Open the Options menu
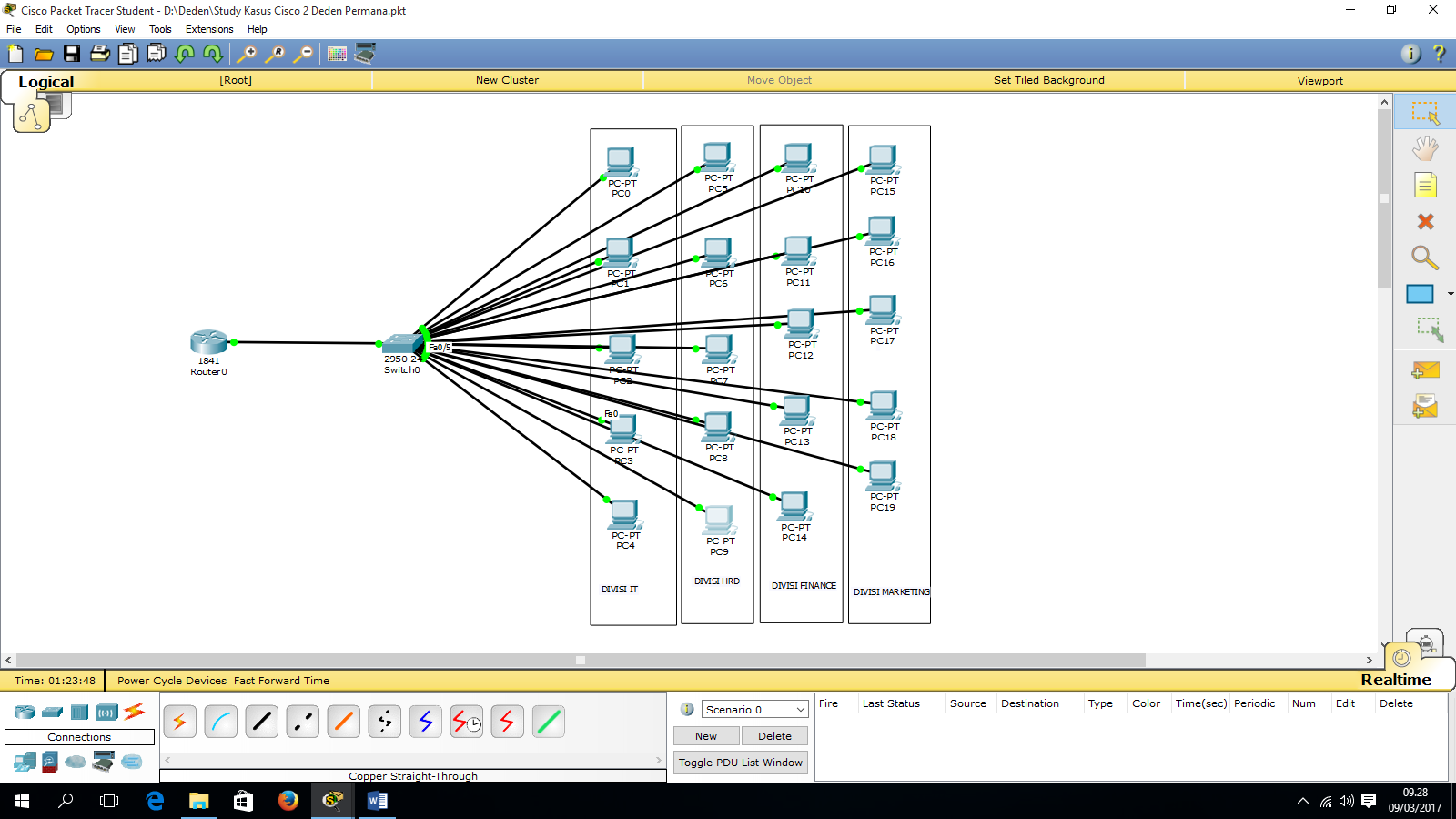Screen dimensions: 1456x819 pyautogui.click(x=83, y=29)
